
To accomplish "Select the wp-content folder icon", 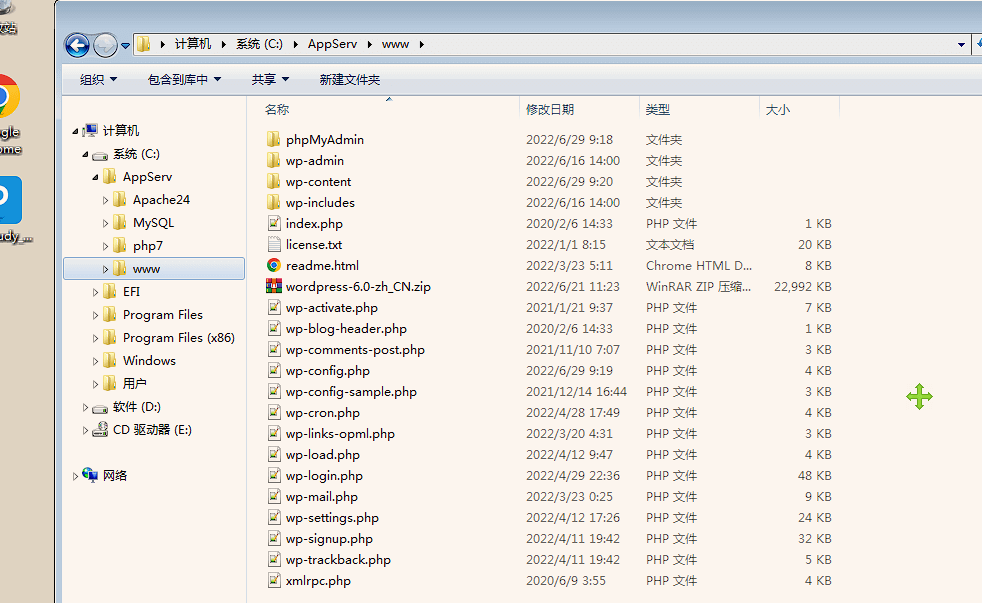I will 274,182.
